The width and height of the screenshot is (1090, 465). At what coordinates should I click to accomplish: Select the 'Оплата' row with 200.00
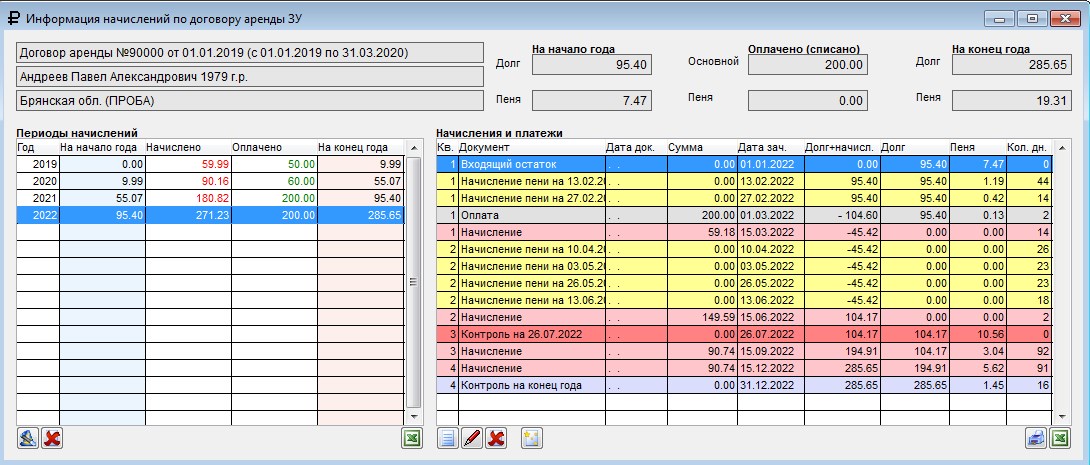tap(744, 215)
